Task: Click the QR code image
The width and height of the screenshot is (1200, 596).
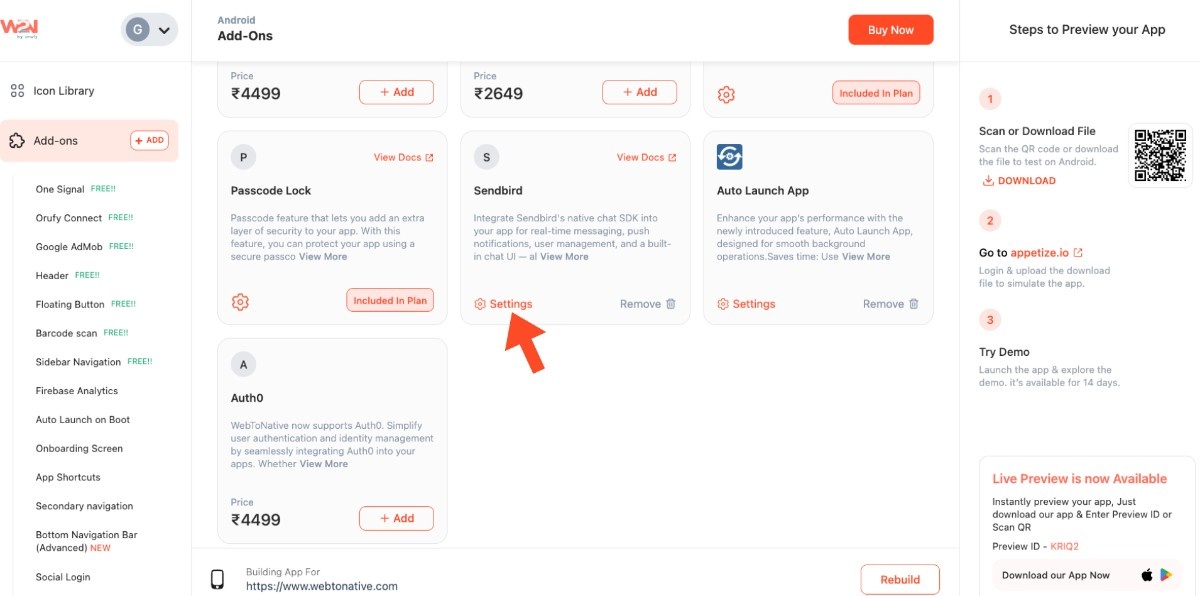Action: [x=1160, y=155]
